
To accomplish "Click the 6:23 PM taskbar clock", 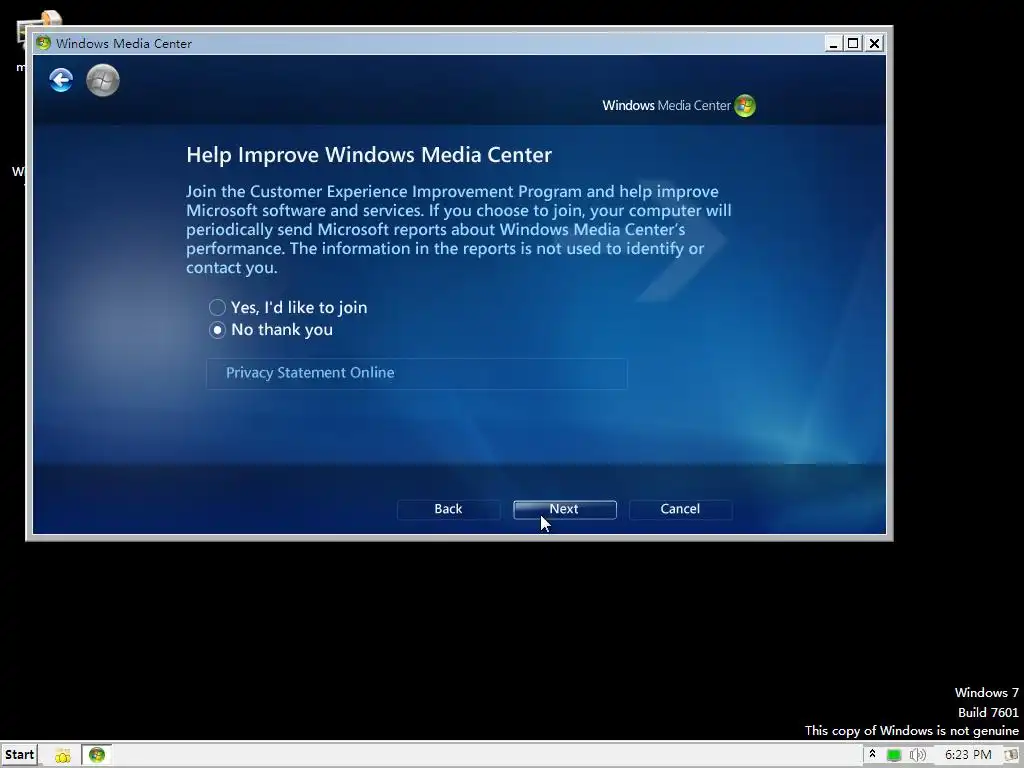I will click(x=968, y=755).
